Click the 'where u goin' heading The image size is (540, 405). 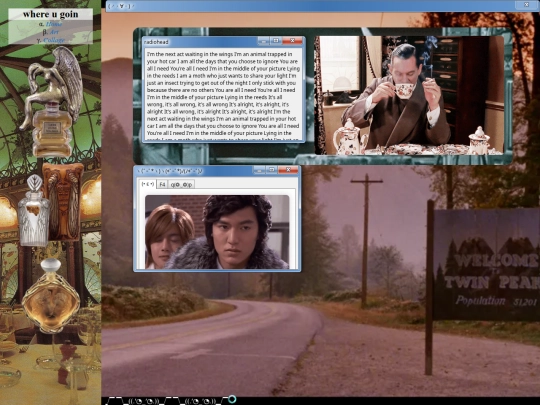[51, 14]
